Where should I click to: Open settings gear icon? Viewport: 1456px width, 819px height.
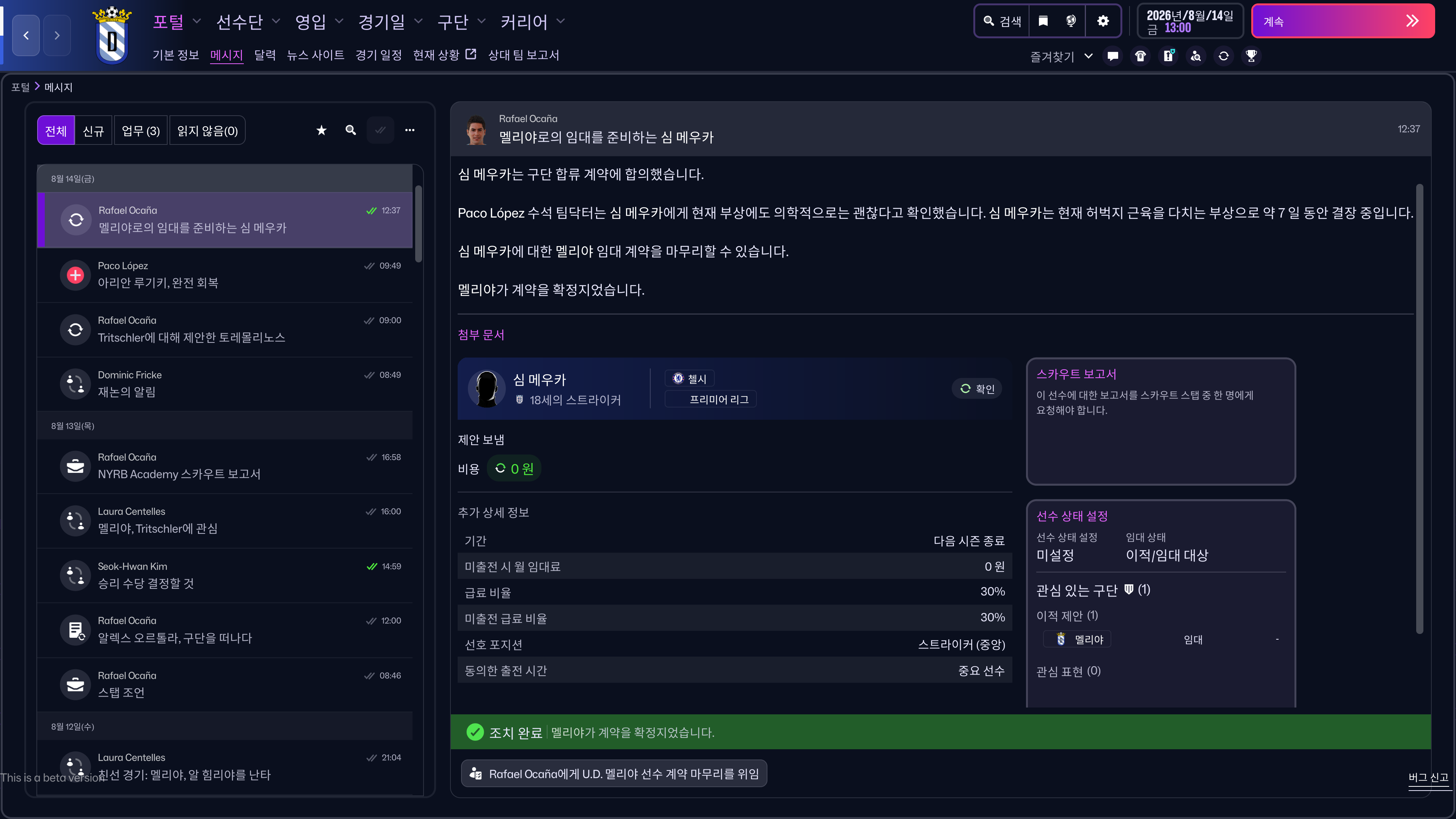[1103, 22]
